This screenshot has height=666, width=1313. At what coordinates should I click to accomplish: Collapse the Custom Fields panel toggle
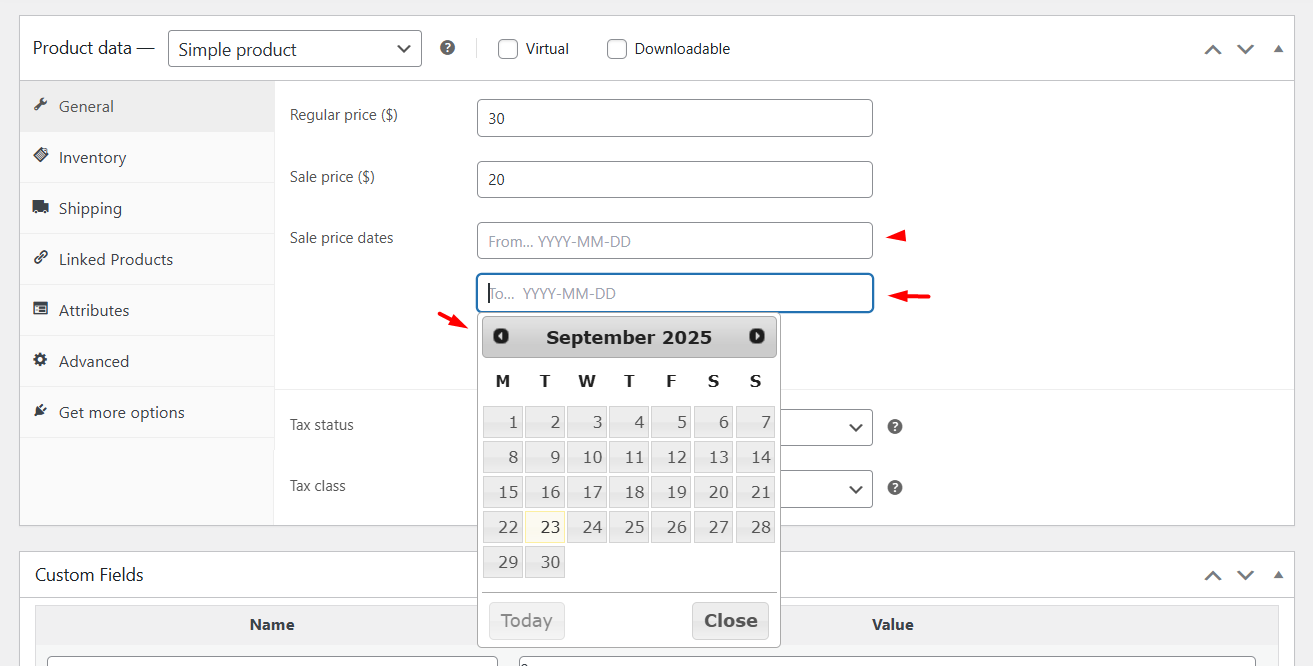(x=1278, y=575)
